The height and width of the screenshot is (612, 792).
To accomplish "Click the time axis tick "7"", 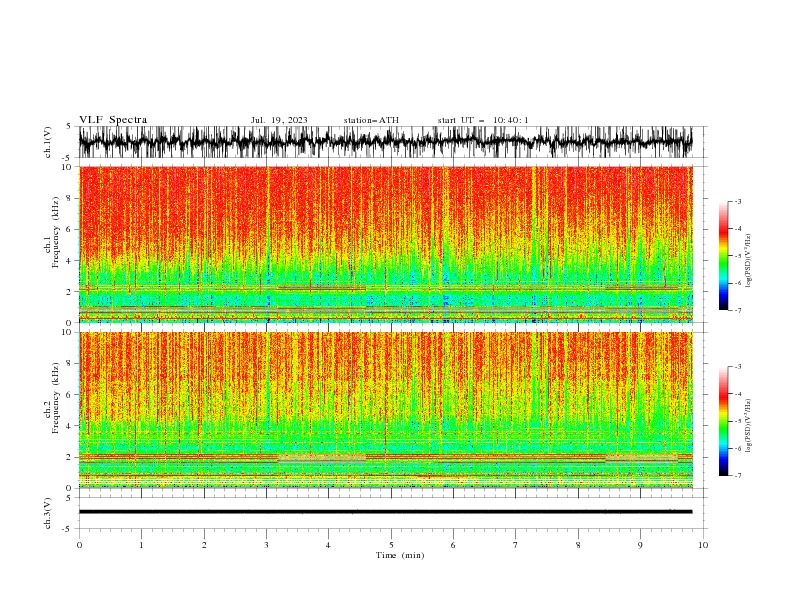I will click(516, 545).
